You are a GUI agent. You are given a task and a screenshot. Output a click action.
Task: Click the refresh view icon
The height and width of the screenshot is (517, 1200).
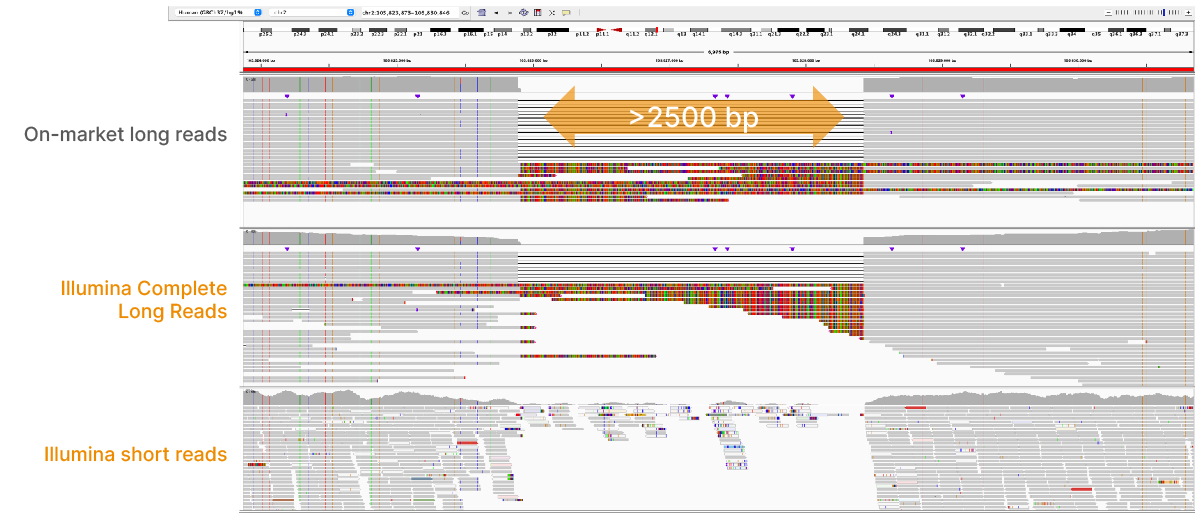tap(524, 13)
